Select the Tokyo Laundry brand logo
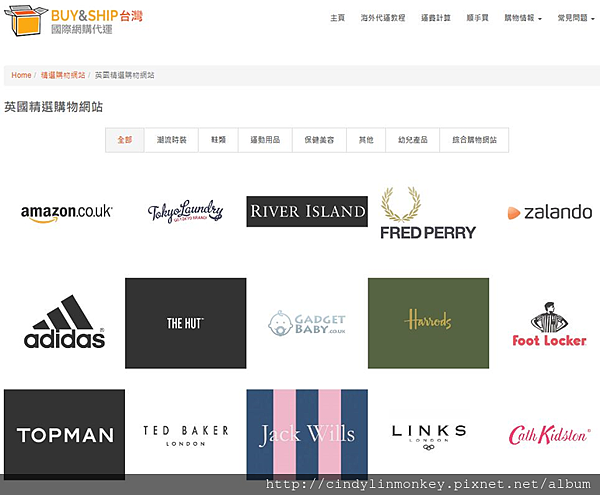600x495 pixels. pyautogui.click(x=185, y=211)
